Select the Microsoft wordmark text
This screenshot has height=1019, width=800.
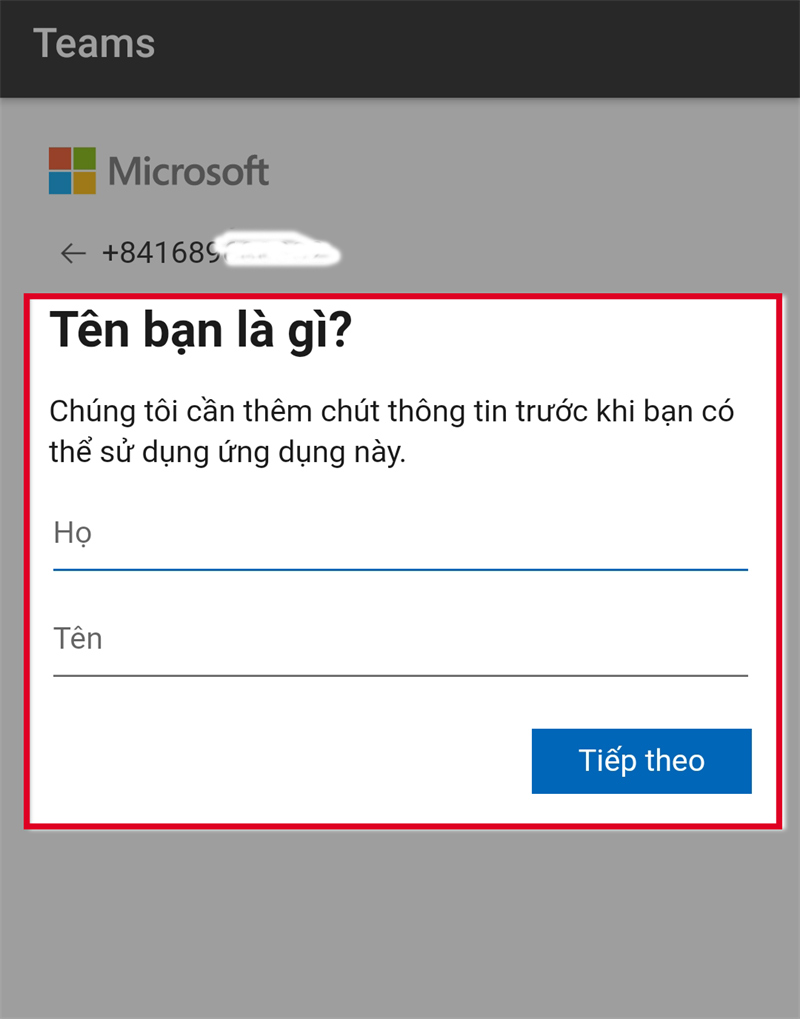point(190,170)
